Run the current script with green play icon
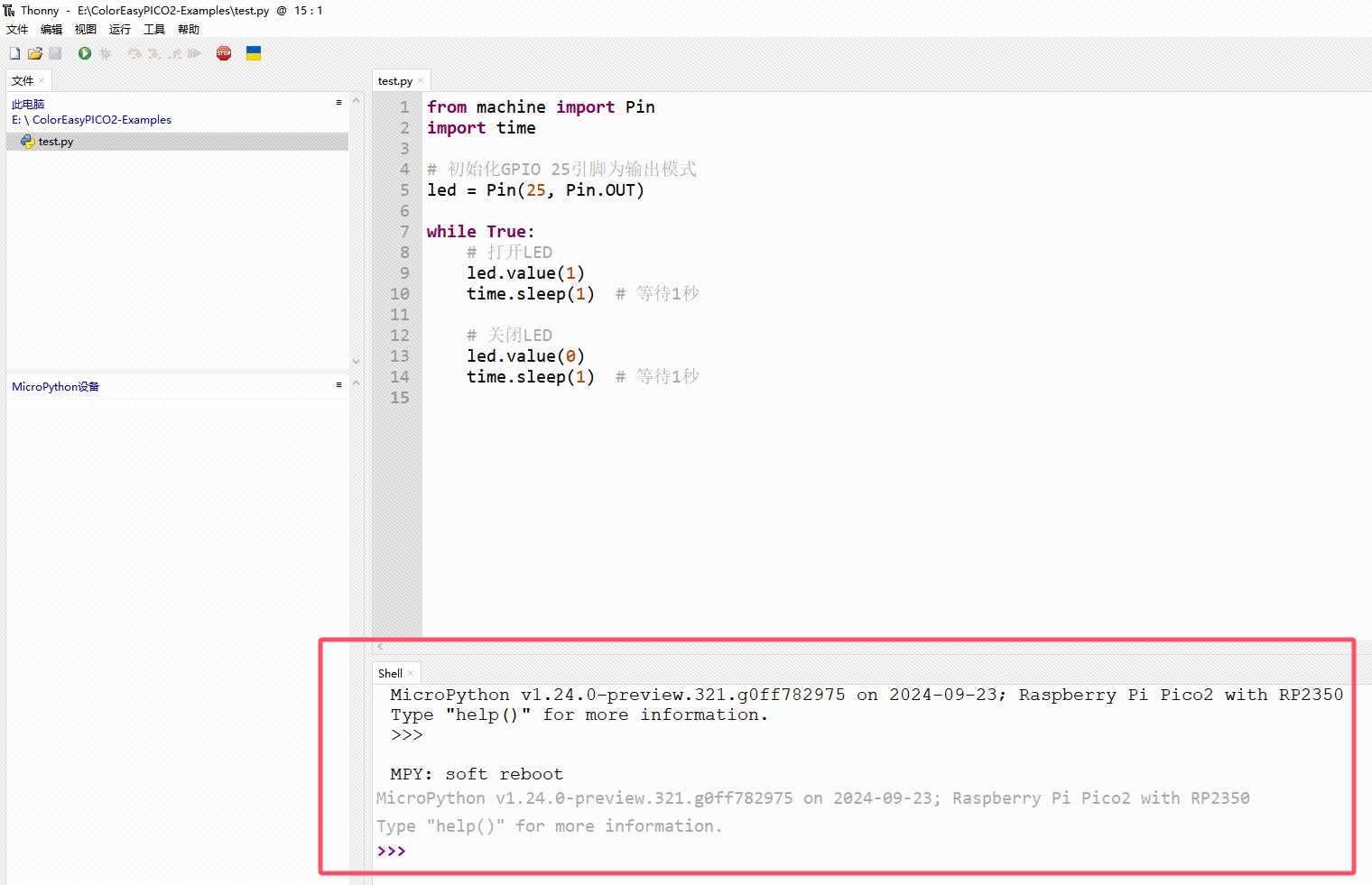This screenshot has width=1372, height=885. 85,54
